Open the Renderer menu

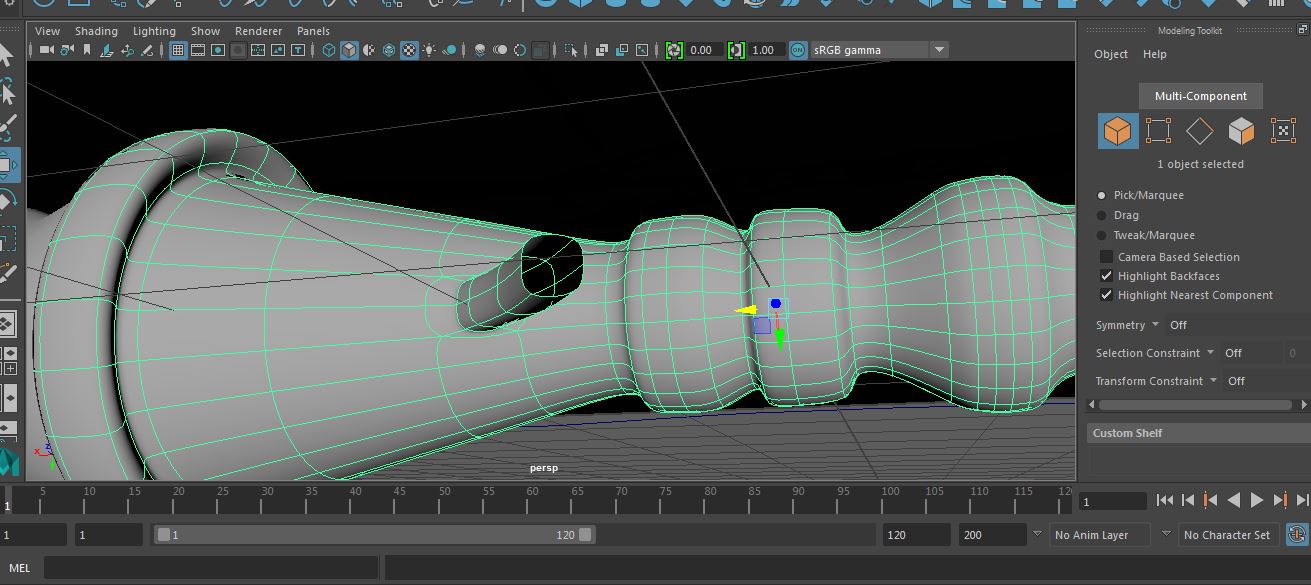coord(258,31)
